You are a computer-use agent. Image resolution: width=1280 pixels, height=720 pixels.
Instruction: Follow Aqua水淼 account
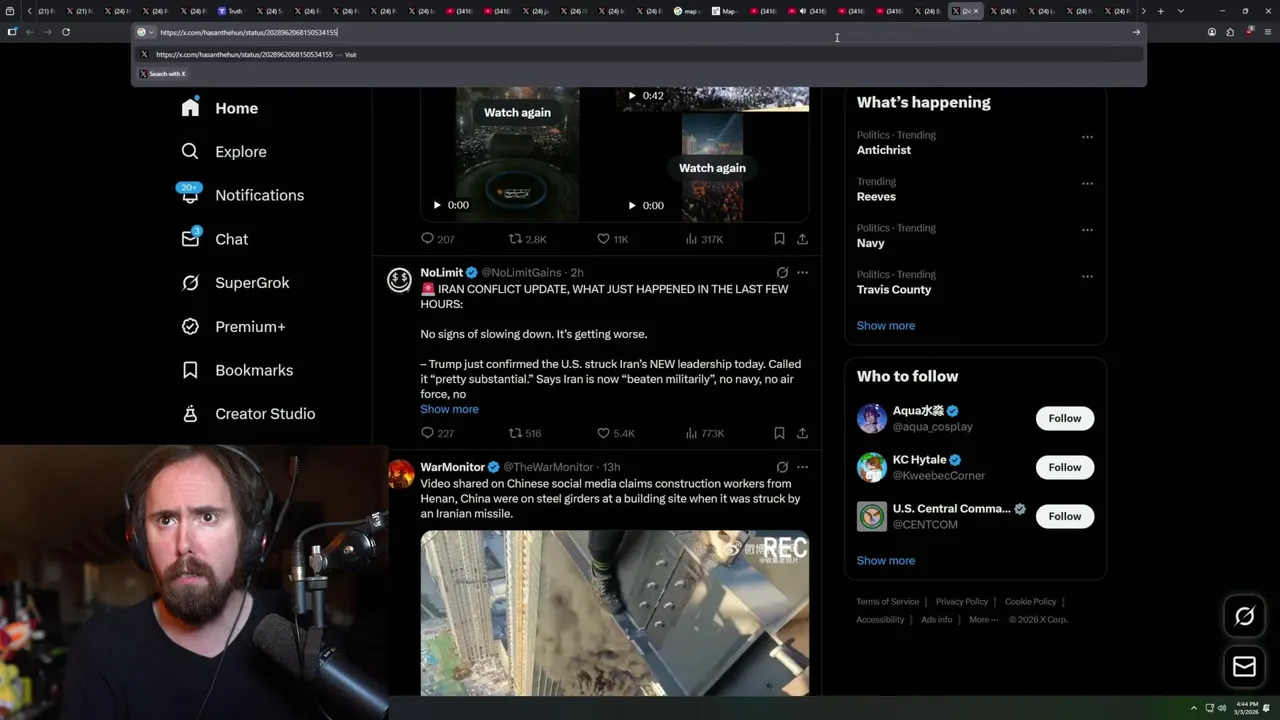click(x=1064, y=418)
